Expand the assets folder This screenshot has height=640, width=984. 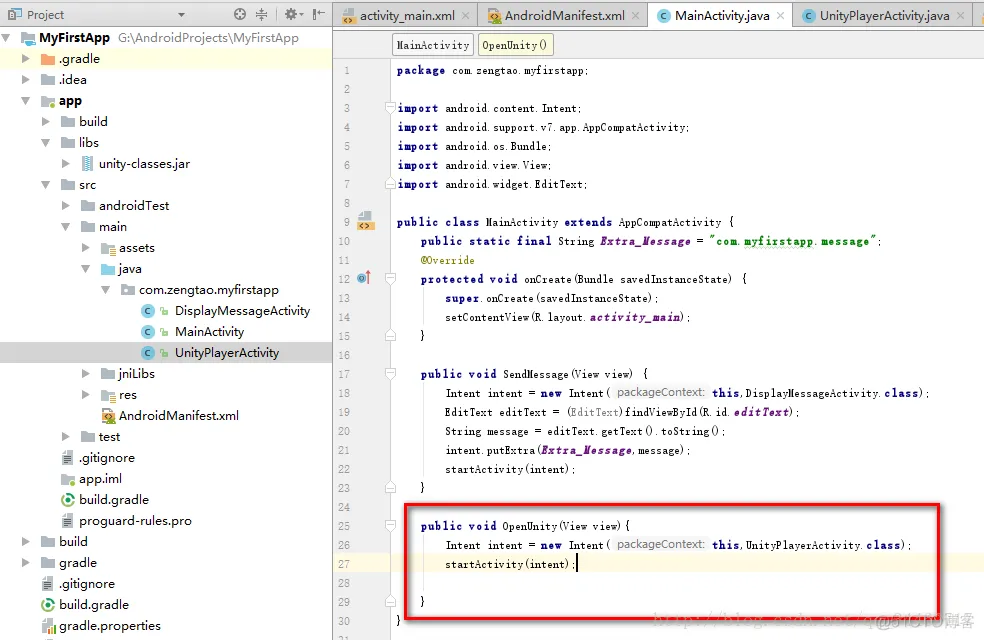coord(86,247)
